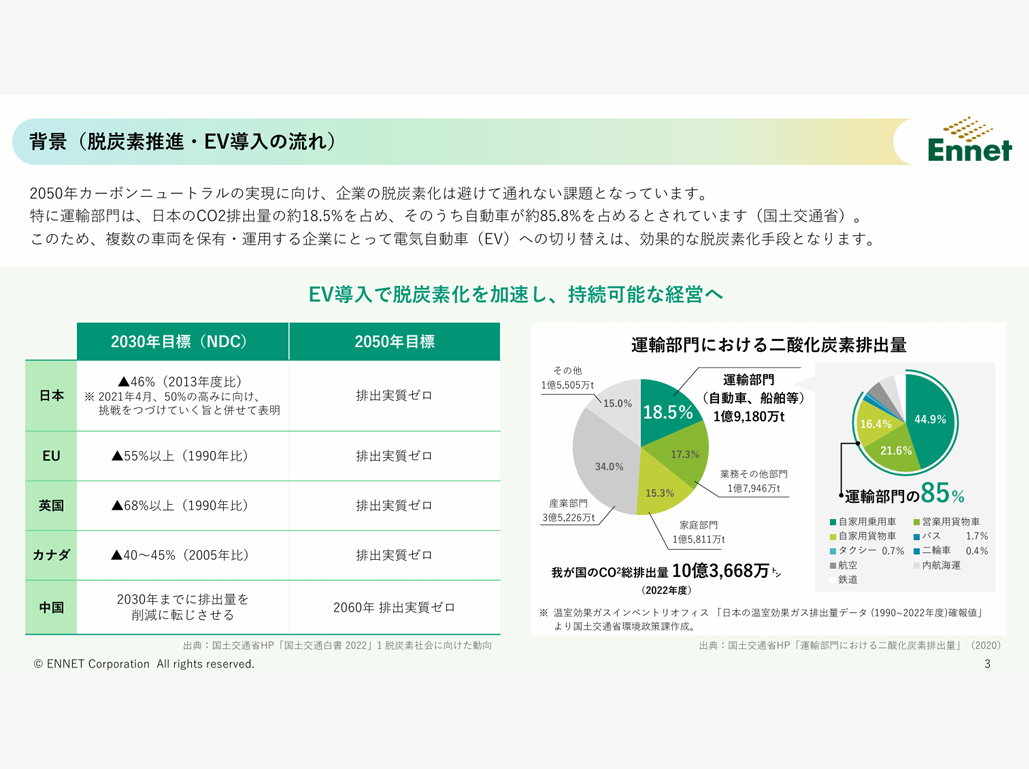Click the 16.4% label in the small pie
Viewport: 1029px width, 769px height.
(x=876, y=425)
